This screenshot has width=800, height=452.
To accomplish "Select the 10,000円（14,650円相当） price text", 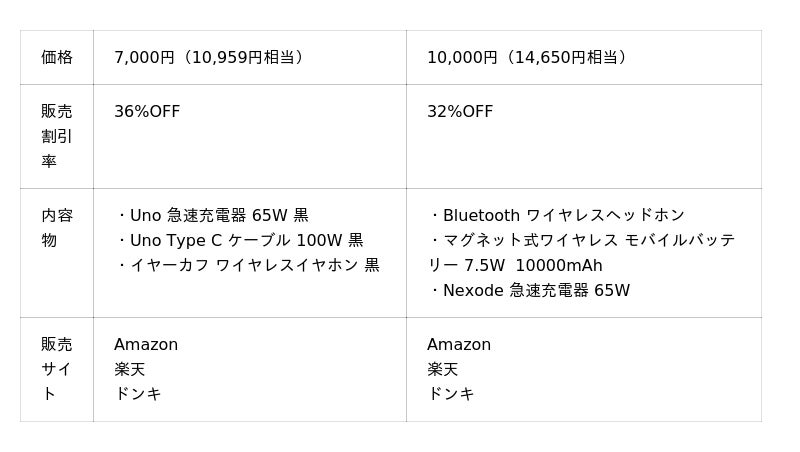I will (530, 57).
